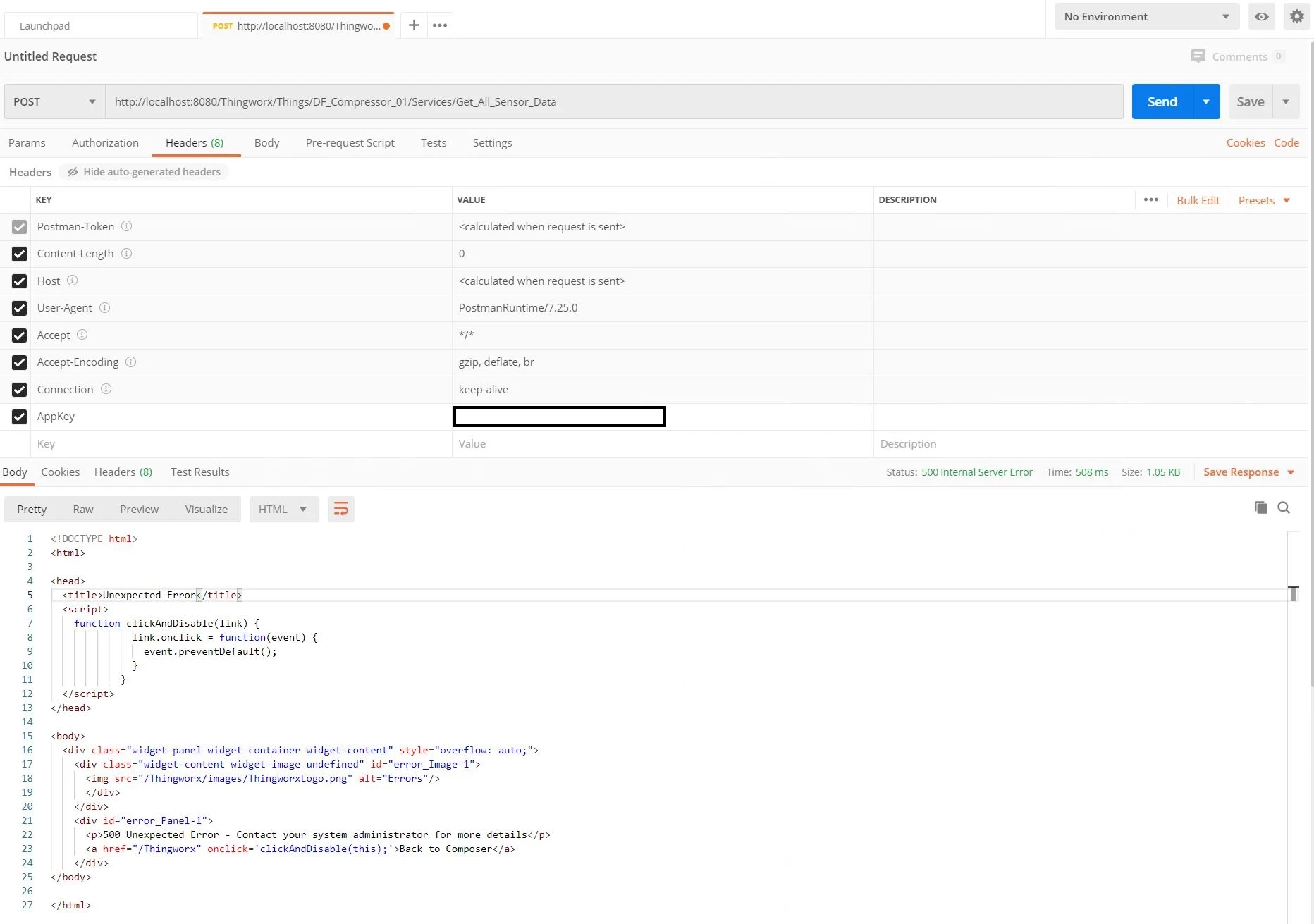Uncheck the User-Agent header
Image resolution: width=1314 pixels, height=924 pixels.
(x=19, y=308)
